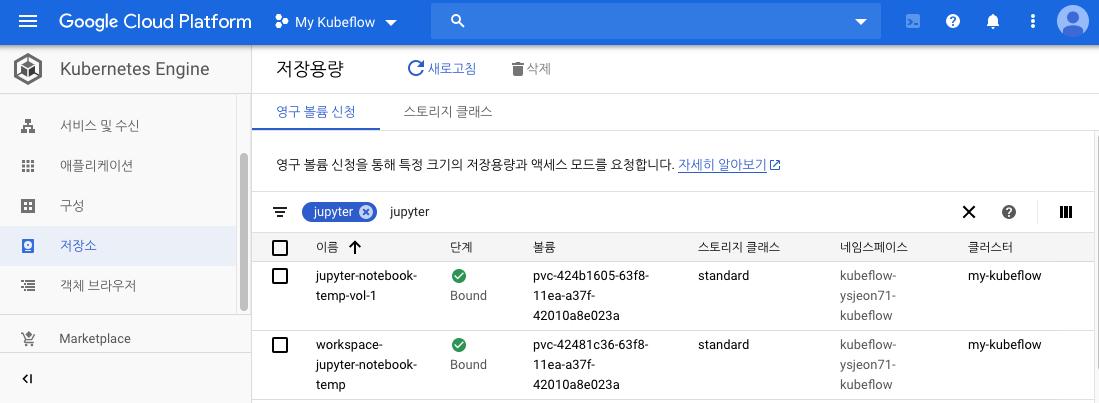This screenshot has height=403, width=1099.
Task: Select checkbox for jupyter-notebook-temp-vol-1
Action: pos(280,276)
